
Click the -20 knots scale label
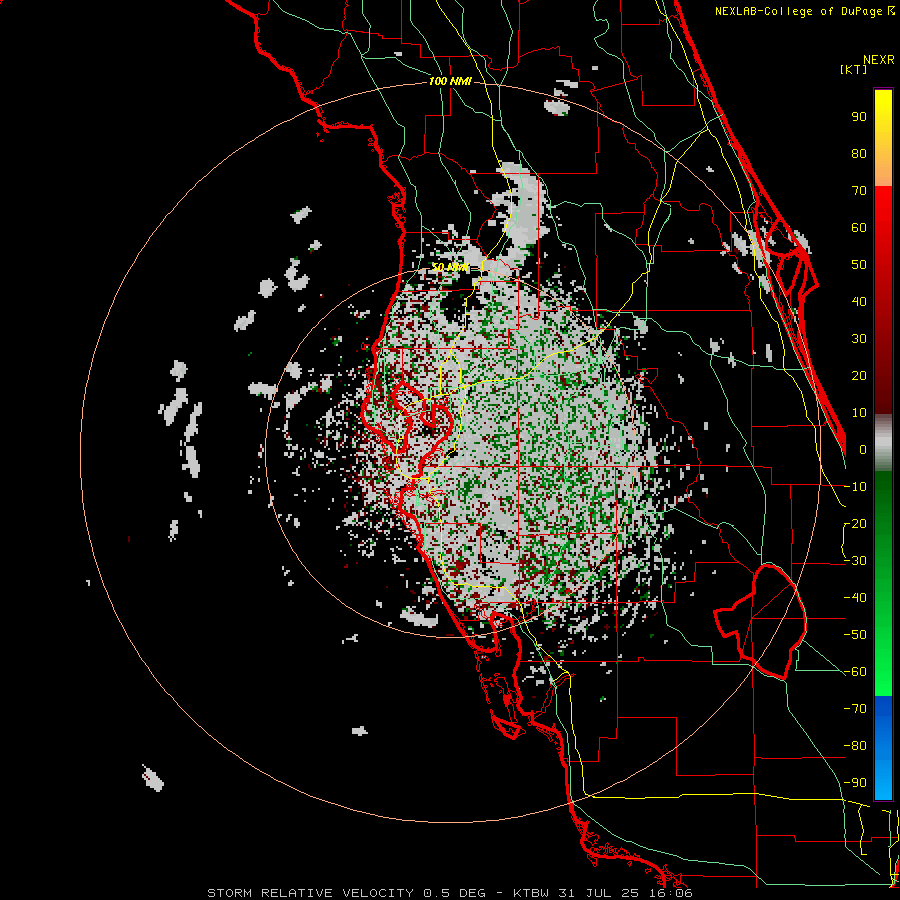point(855,524)
